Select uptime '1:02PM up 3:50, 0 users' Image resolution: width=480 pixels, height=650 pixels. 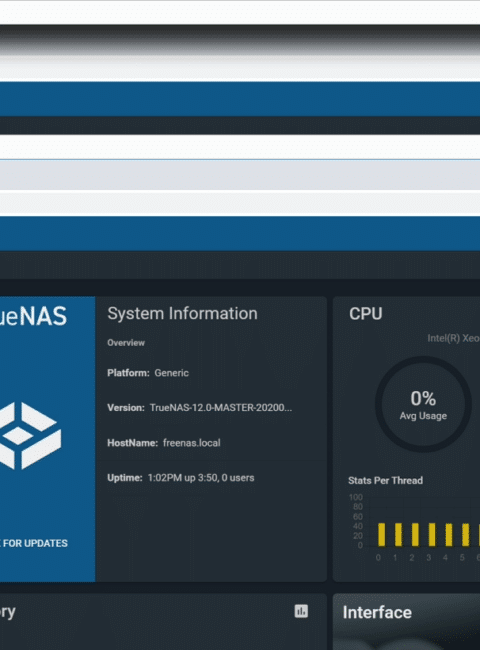201,478
